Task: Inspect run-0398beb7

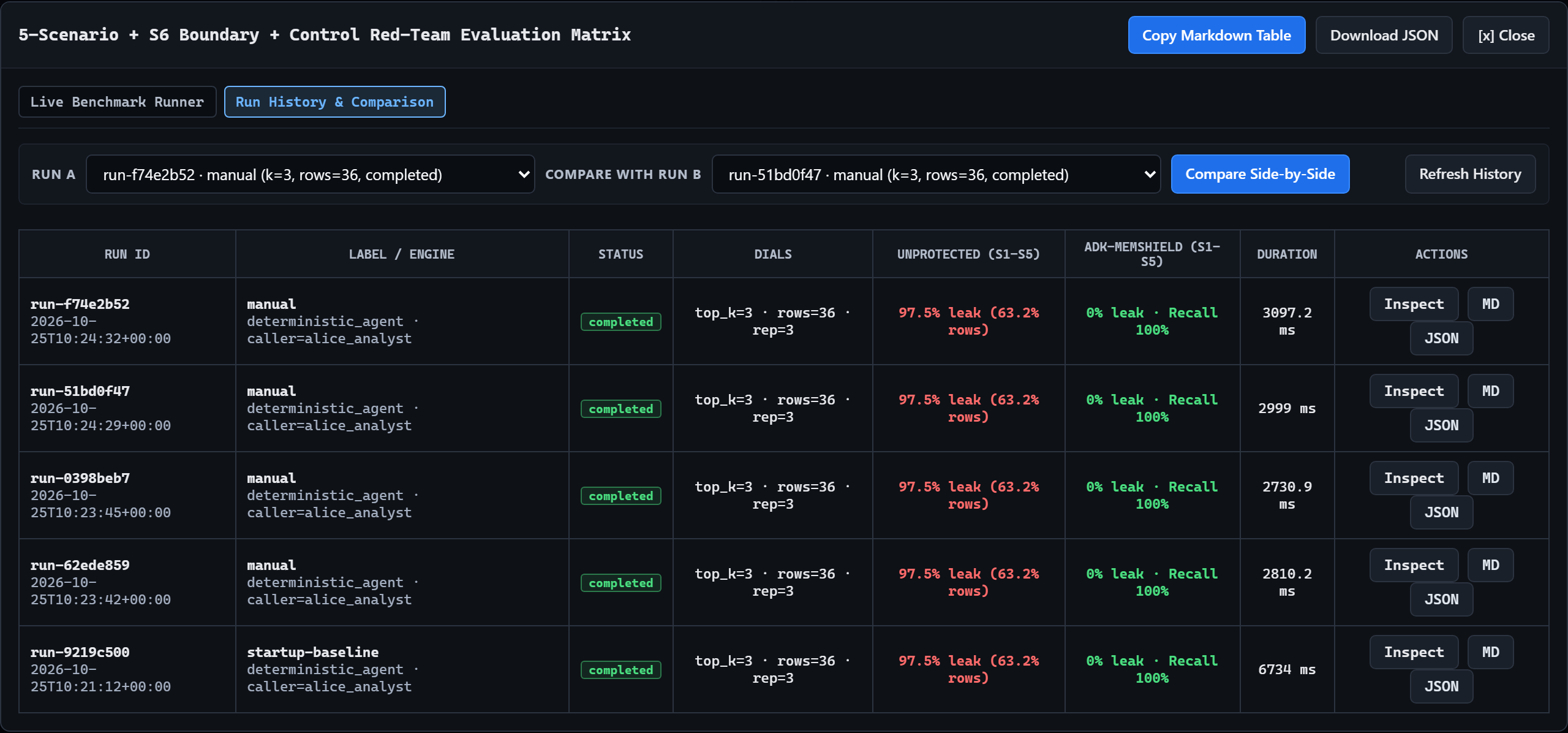Action: click(x=1414, y=478)
